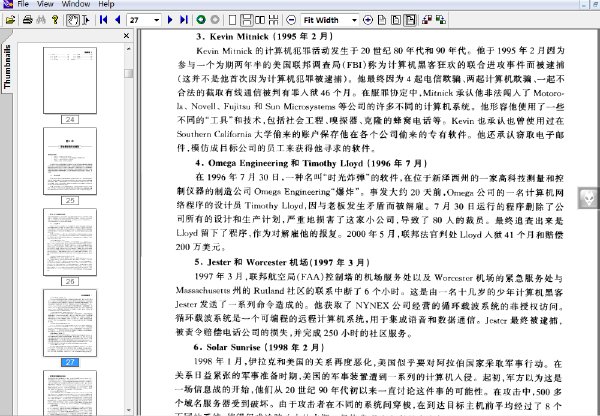The height and width of the screenshot is (416, 600).
Task: Open the File menu
Action: coord(23,4)
